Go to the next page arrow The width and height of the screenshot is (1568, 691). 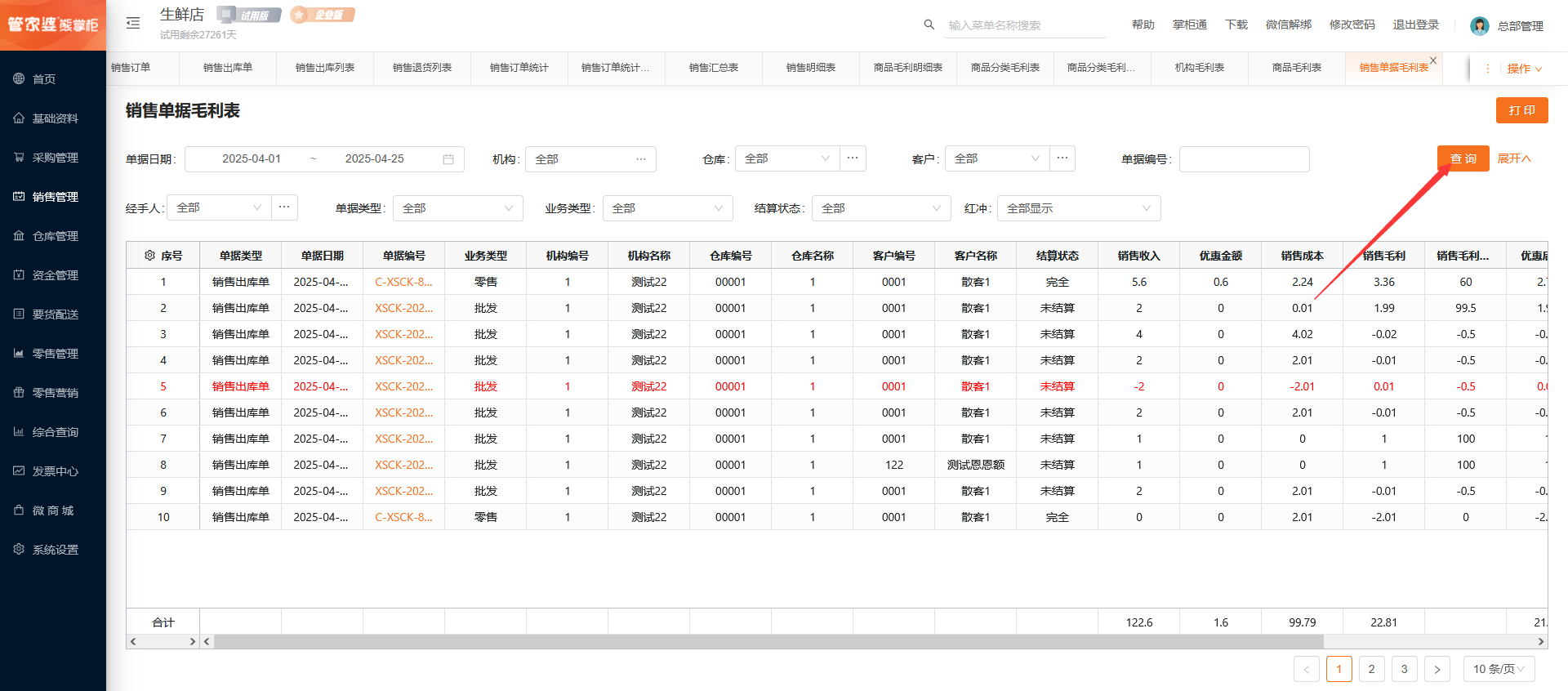(x=1437, y=669)
